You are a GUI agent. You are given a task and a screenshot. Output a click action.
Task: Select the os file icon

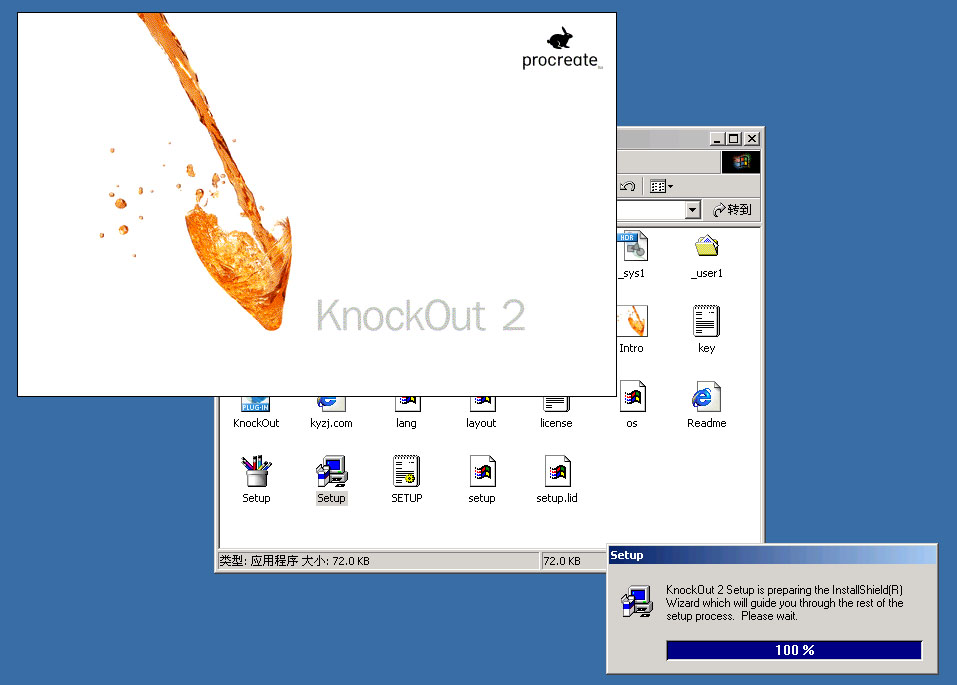[633, 397]
